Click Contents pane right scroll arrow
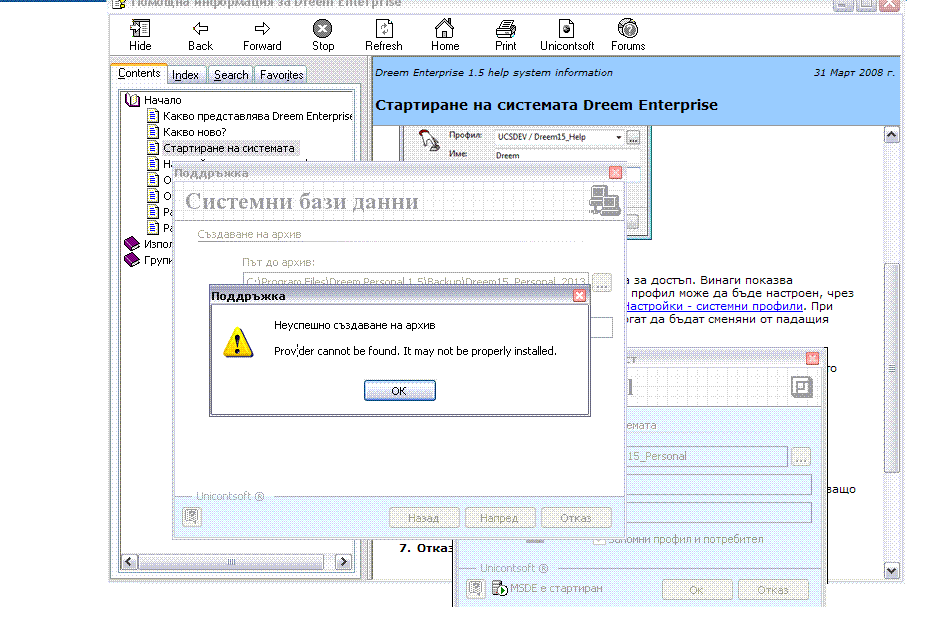This screenshot has height=640, width=944. [x=343, y=562]
